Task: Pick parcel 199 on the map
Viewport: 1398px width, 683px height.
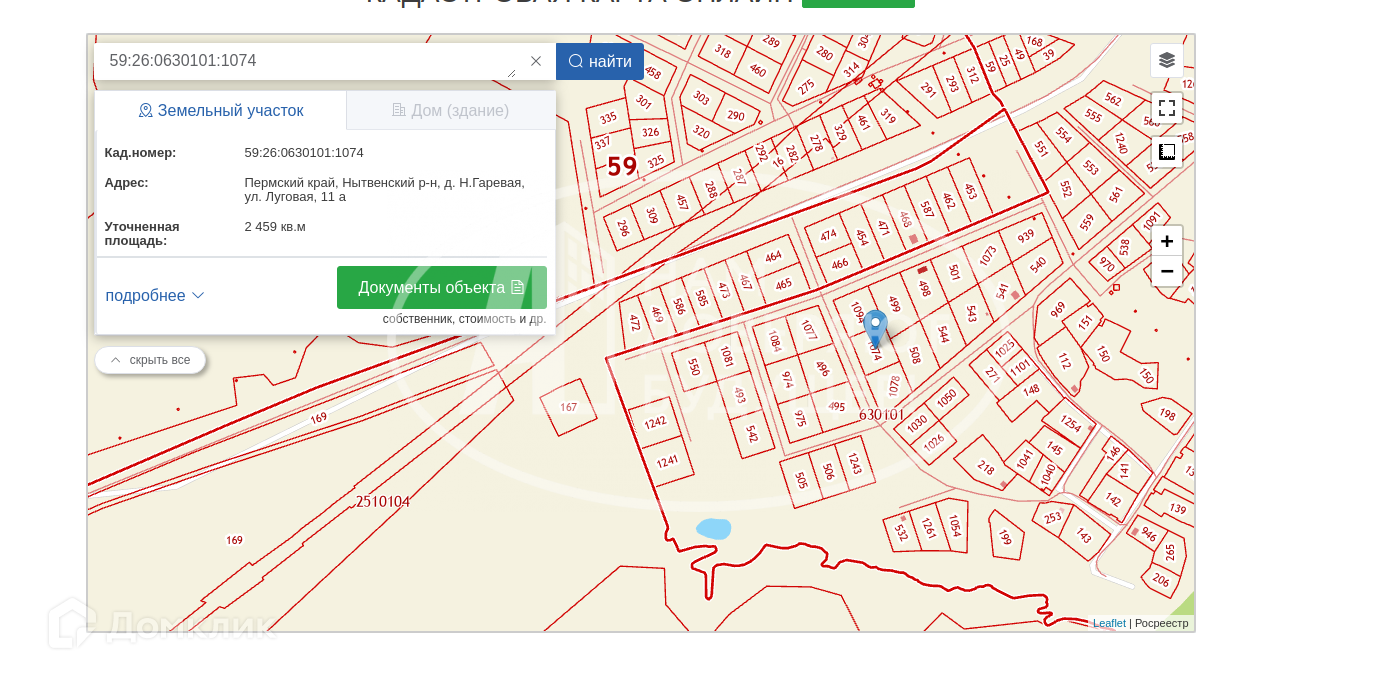Action: point(1005,538)
